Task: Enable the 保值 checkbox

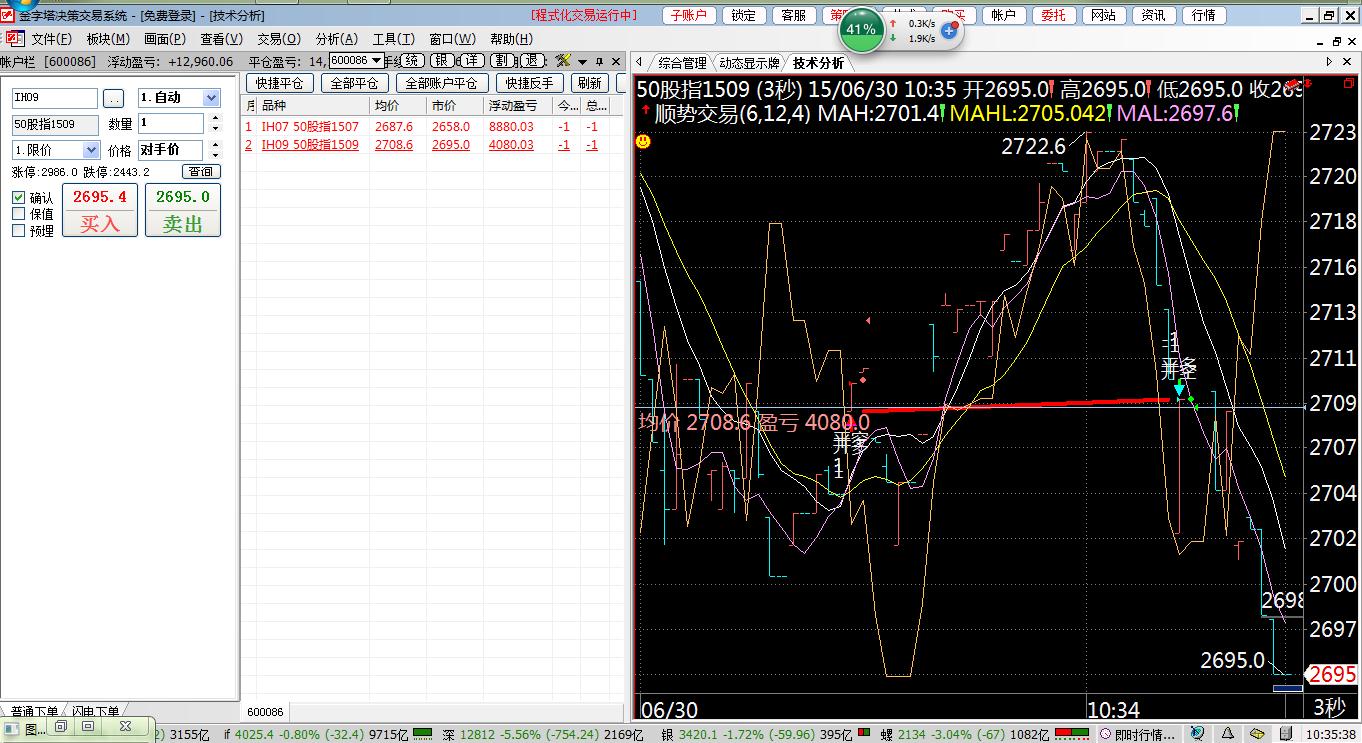Action: 18,214
